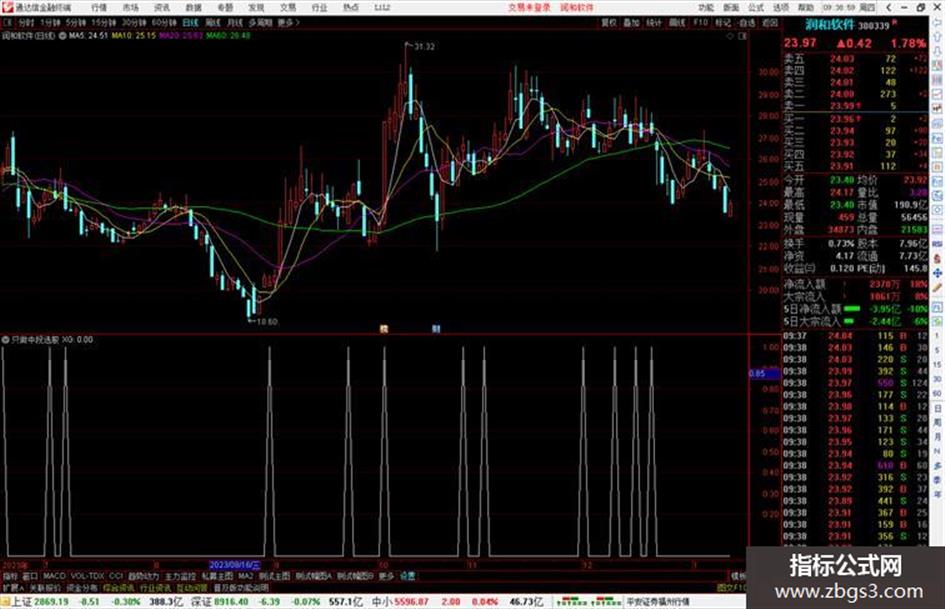Open the 交易 menu
Viewport: 945px width, 609px height.
288,8
